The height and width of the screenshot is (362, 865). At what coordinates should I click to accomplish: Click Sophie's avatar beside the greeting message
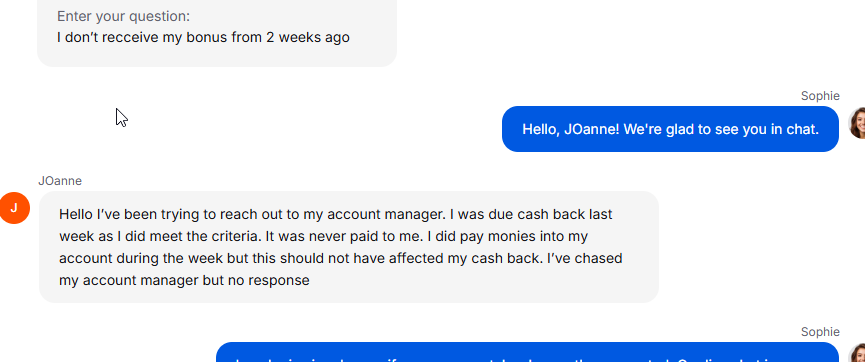point(857,123)
